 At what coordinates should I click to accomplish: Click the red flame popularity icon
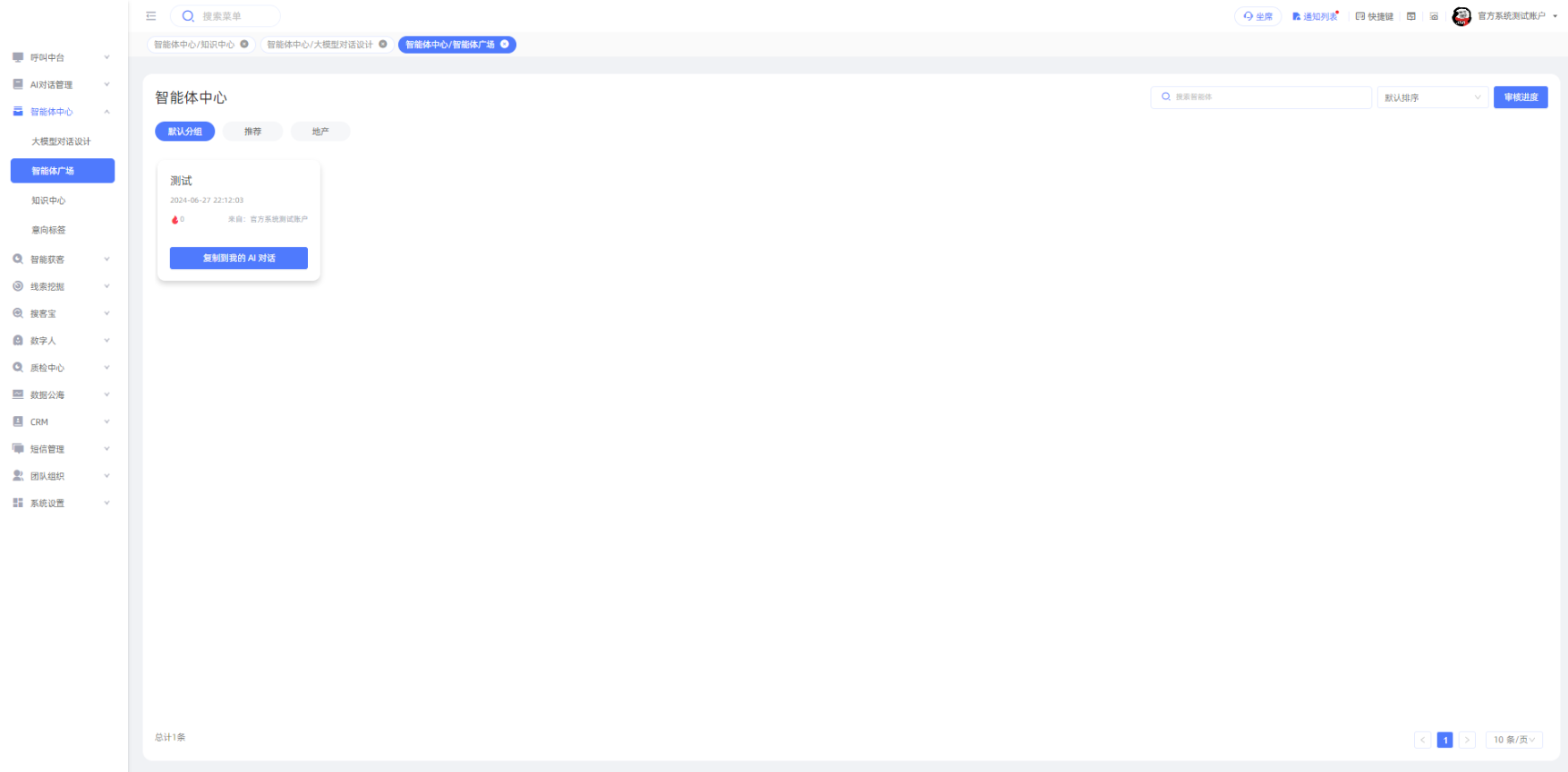coord(175,219)
